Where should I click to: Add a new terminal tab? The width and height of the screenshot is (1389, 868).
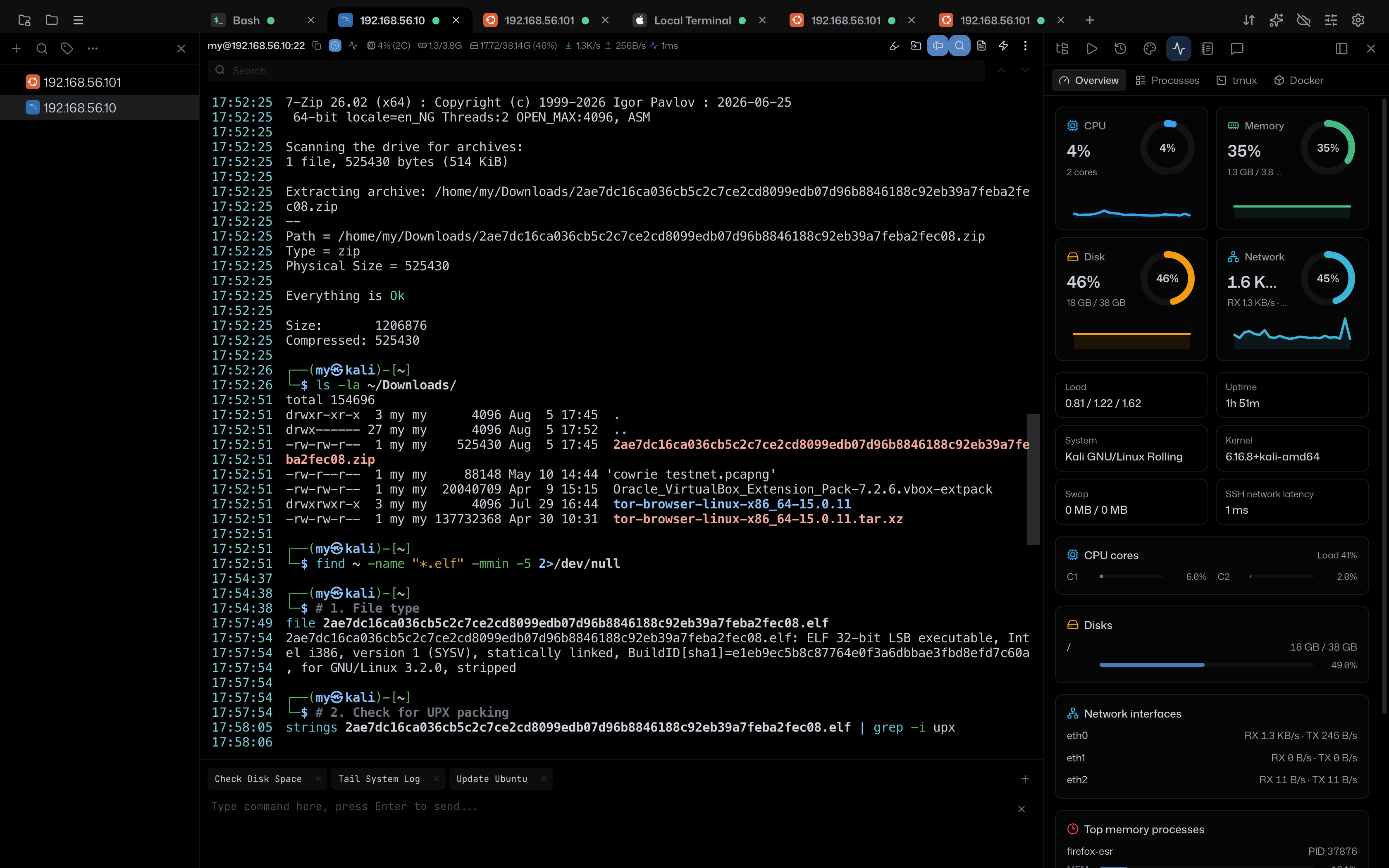1089,20
